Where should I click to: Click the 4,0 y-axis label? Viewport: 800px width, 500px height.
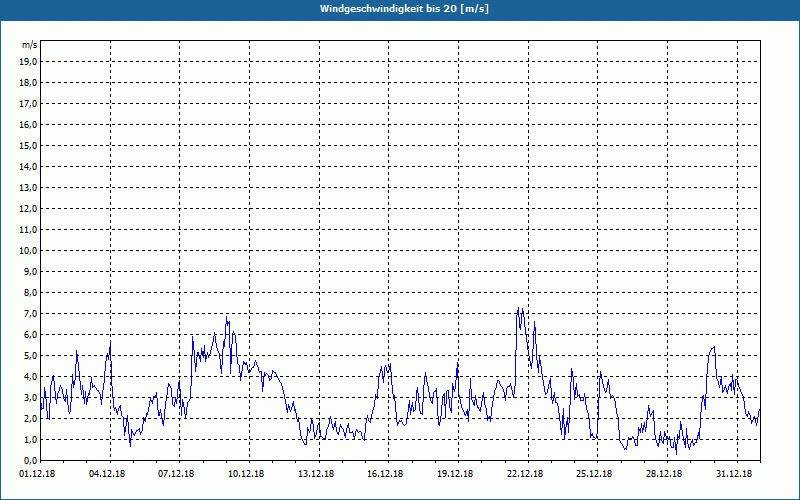(x=30, y=376)
